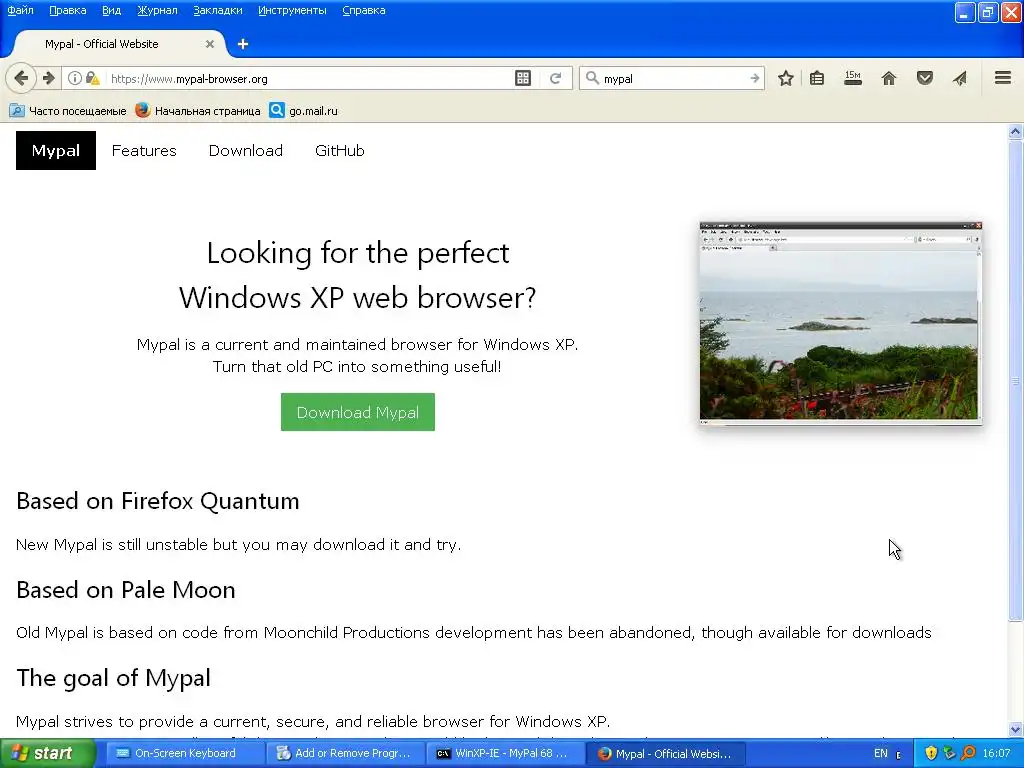Screen dimensions: 1024x768
Task: Open the tile grid icon in address bar
Action: 522,78
